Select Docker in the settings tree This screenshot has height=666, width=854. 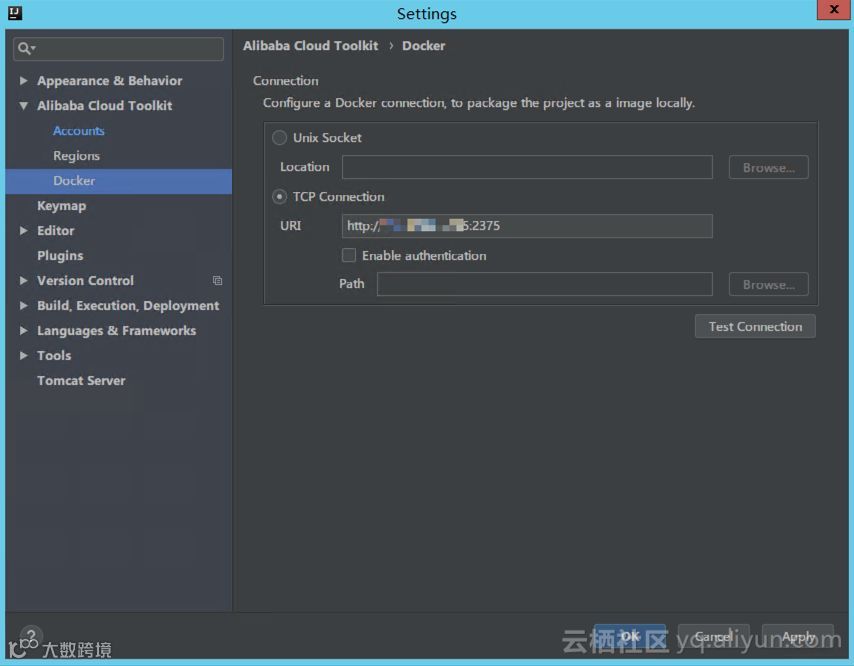(119, 181)
